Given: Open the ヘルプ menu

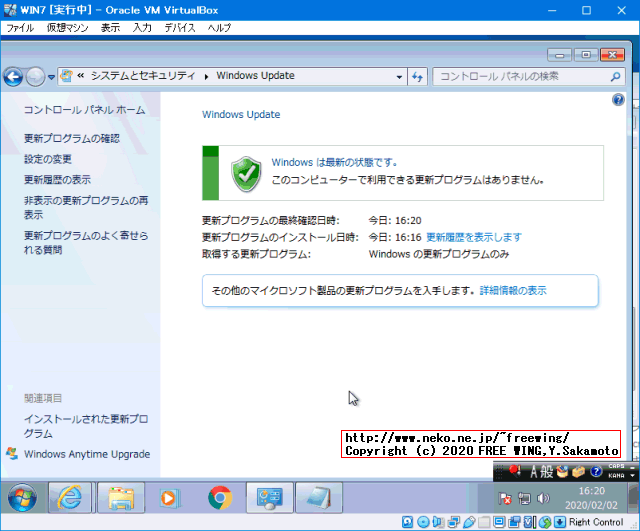Looking at the screenshot, I should coord(219,28).
